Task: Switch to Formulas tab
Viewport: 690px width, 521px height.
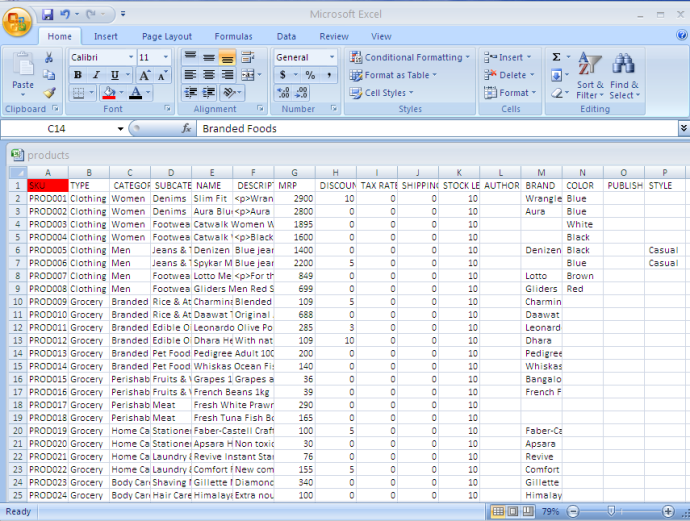Action: click(x=233, y=37)
